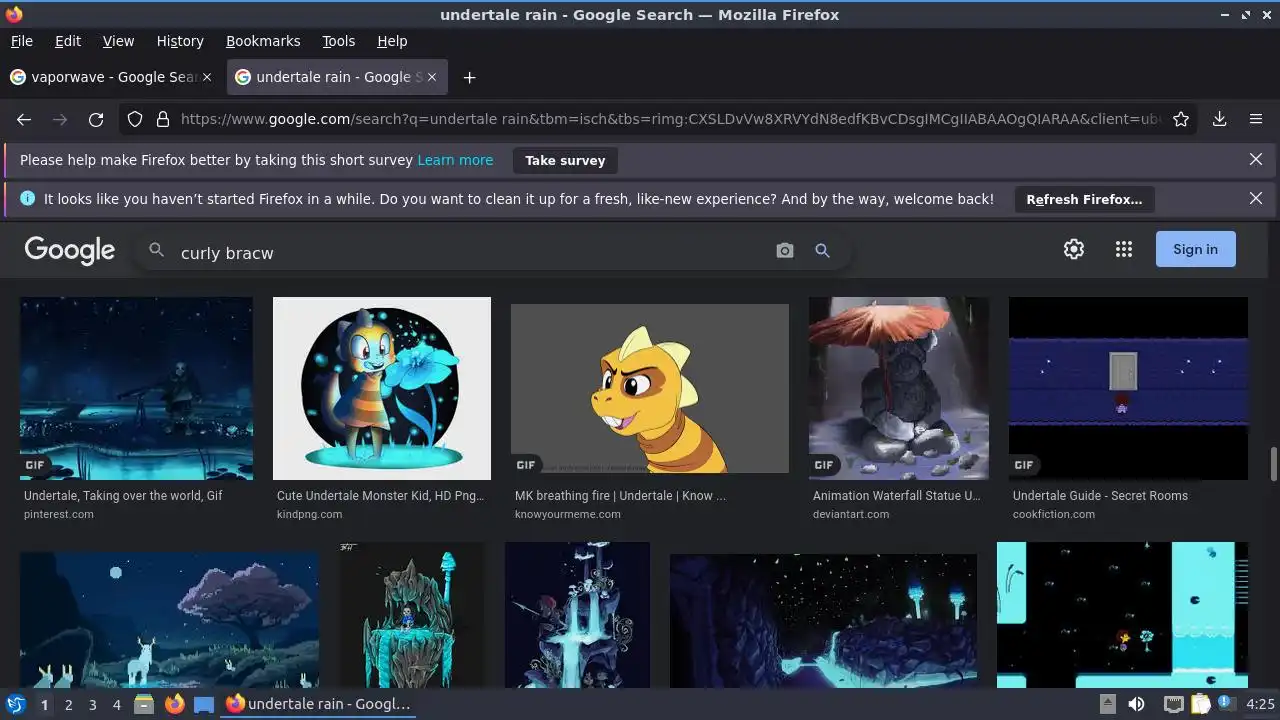Open the Edit menu
This screenshot has height=720, width=1280.
tap(68, 41)
